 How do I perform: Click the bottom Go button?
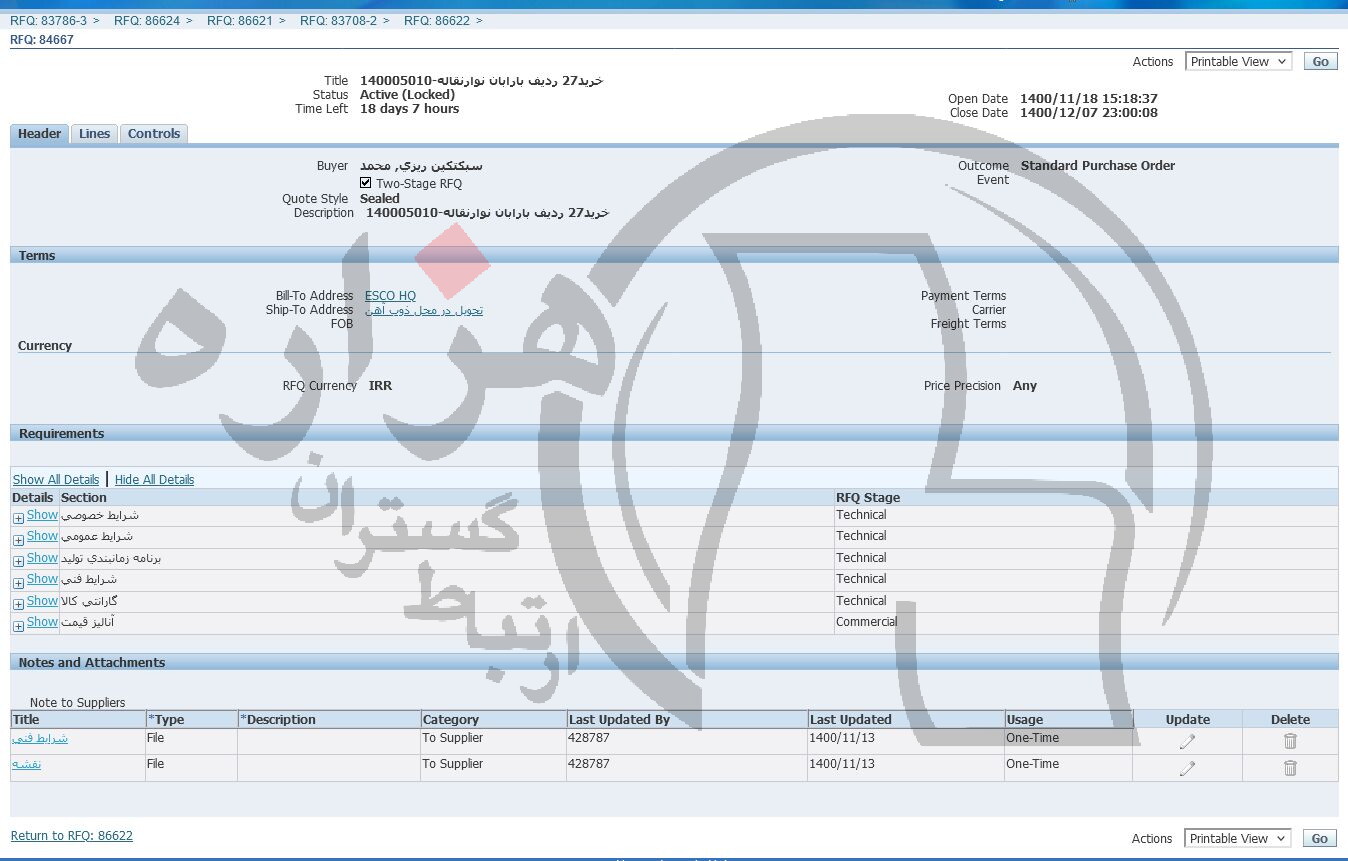pos(1320,839)
